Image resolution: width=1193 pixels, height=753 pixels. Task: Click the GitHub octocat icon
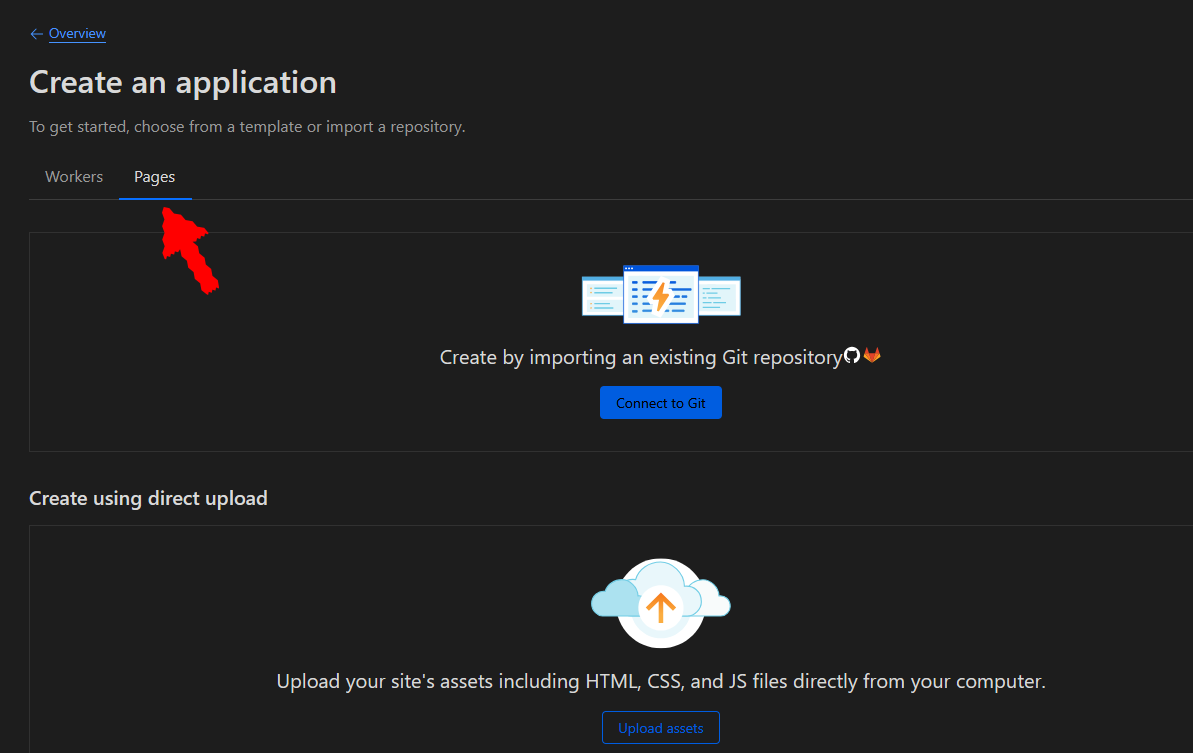852,355
